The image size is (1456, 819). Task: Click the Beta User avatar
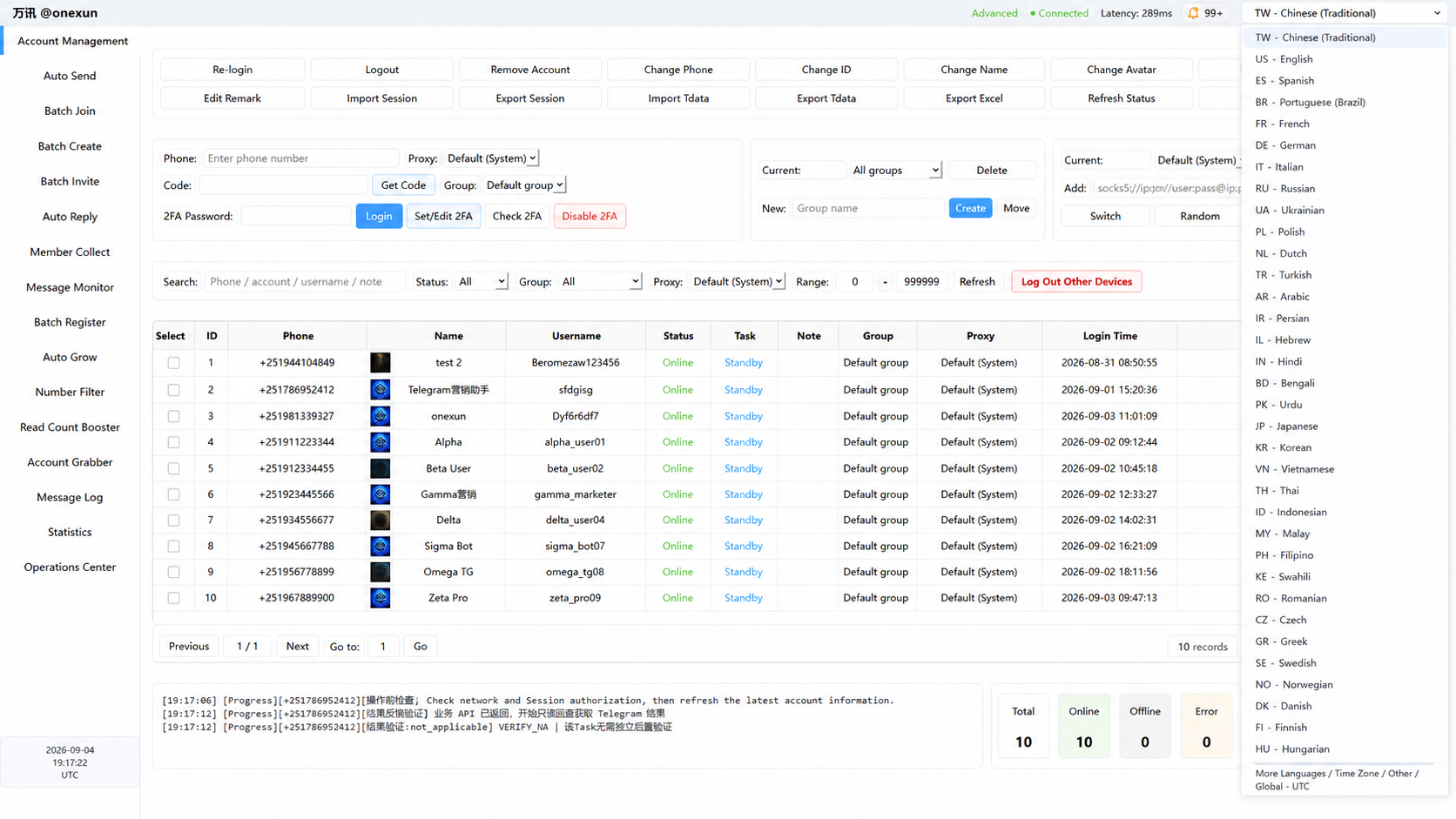pos(380,468)
